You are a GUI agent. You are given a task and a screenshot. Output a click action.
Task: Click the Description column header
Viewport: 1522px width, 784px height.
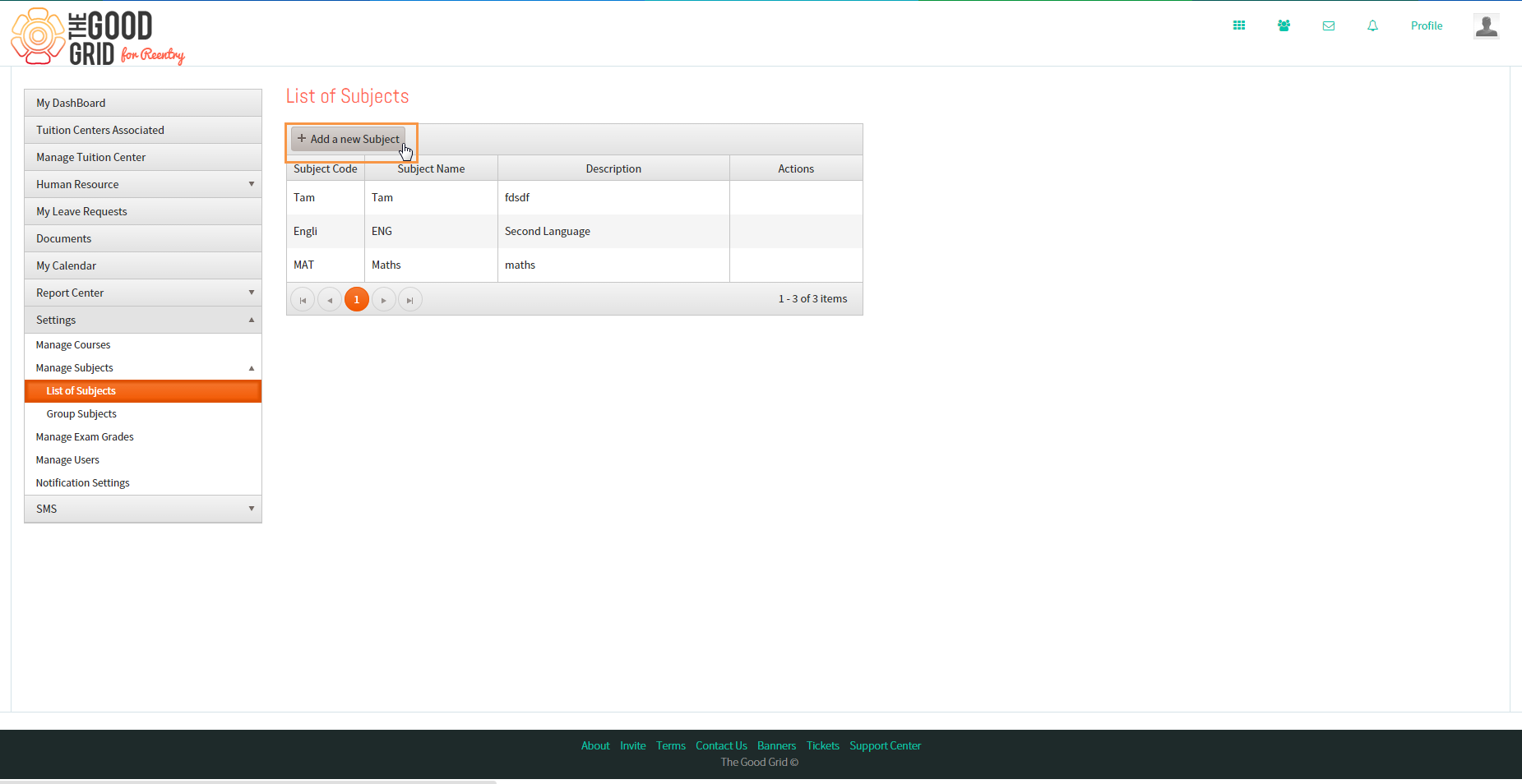(613, 168)
